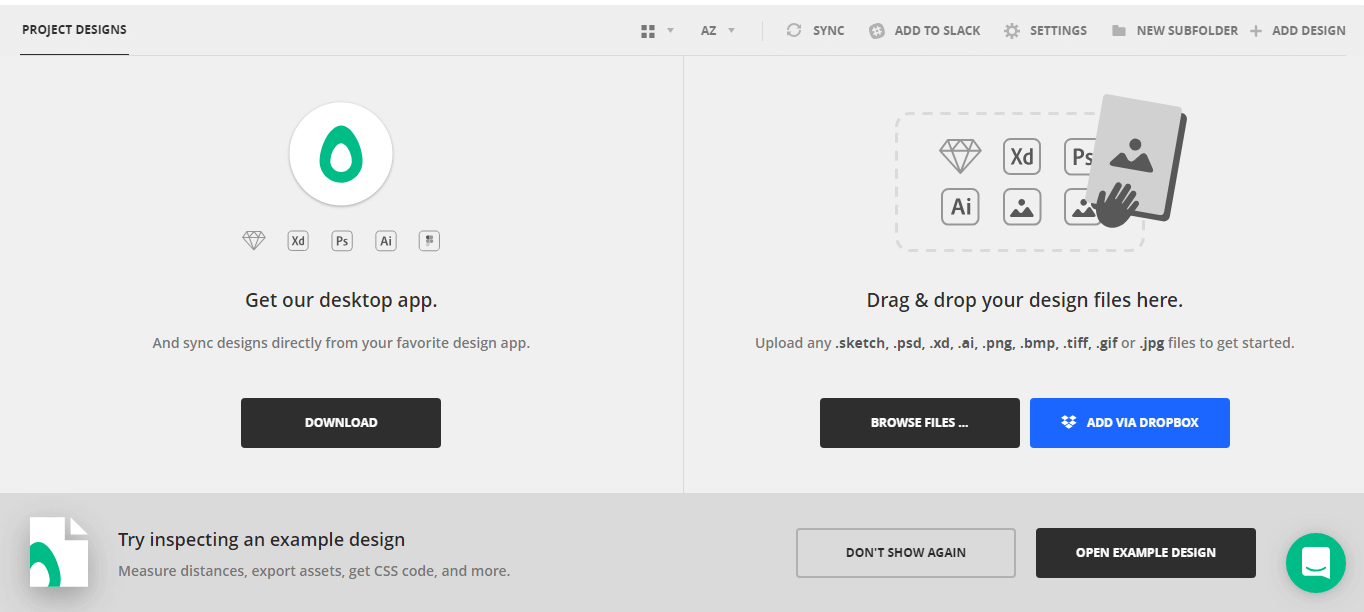Click the small Illustrator Ai icon under the logo

point(386,241)
